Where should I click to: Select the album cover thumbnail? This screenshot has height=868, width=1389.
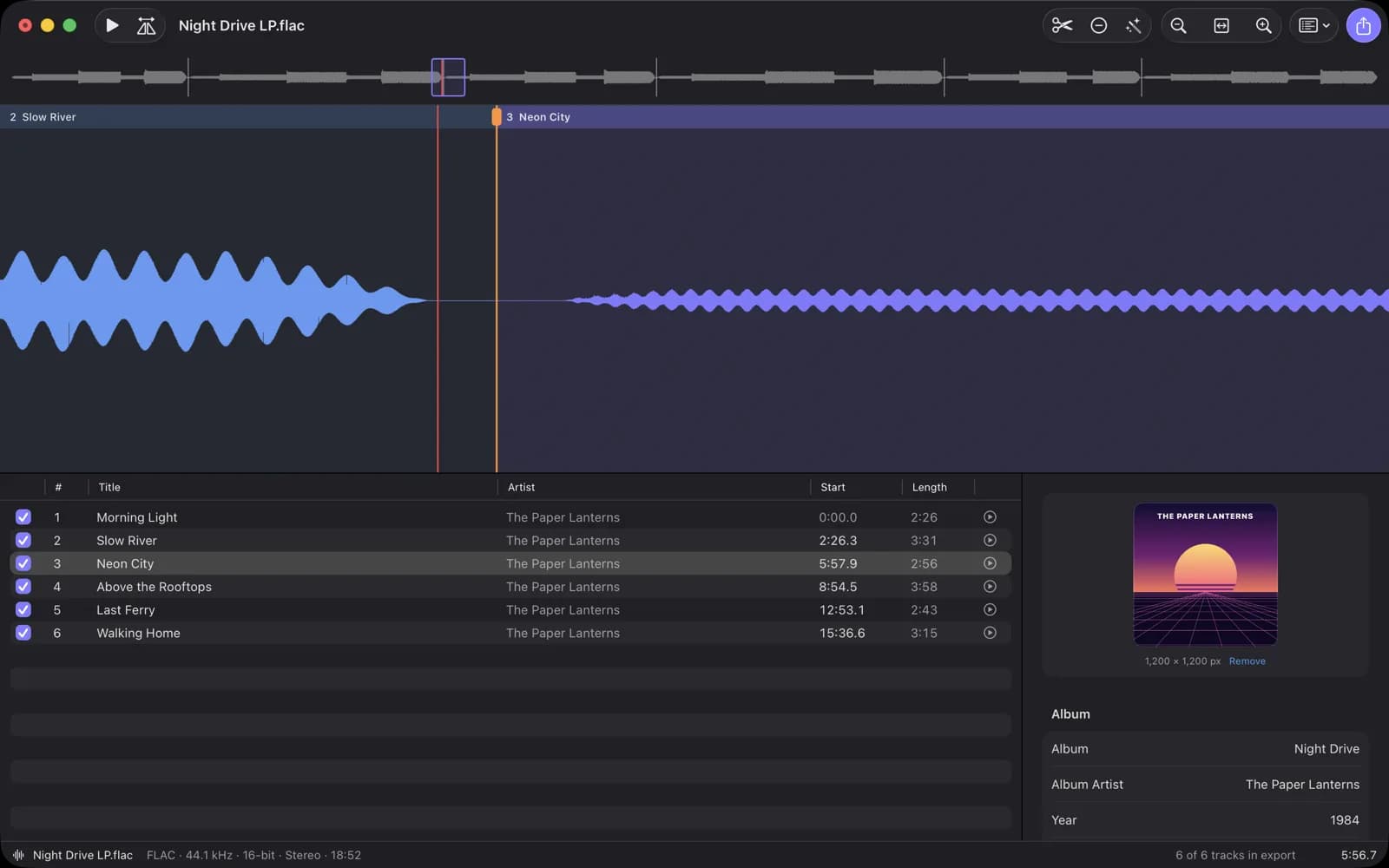click(x=1205, y=575)
